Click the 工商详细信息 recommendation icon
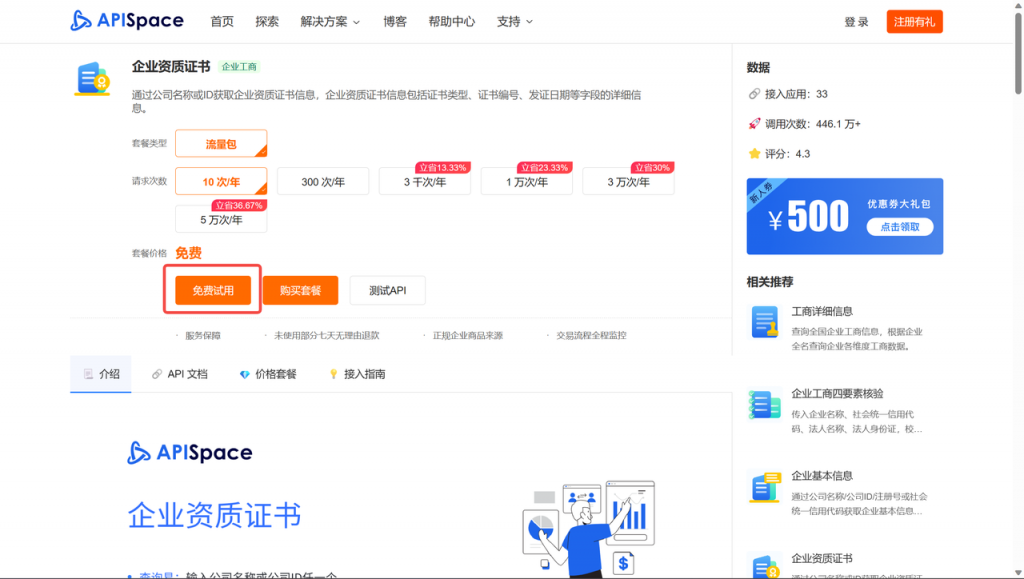The width and height of the screenshot is (1024, 579). pos(765,322)
